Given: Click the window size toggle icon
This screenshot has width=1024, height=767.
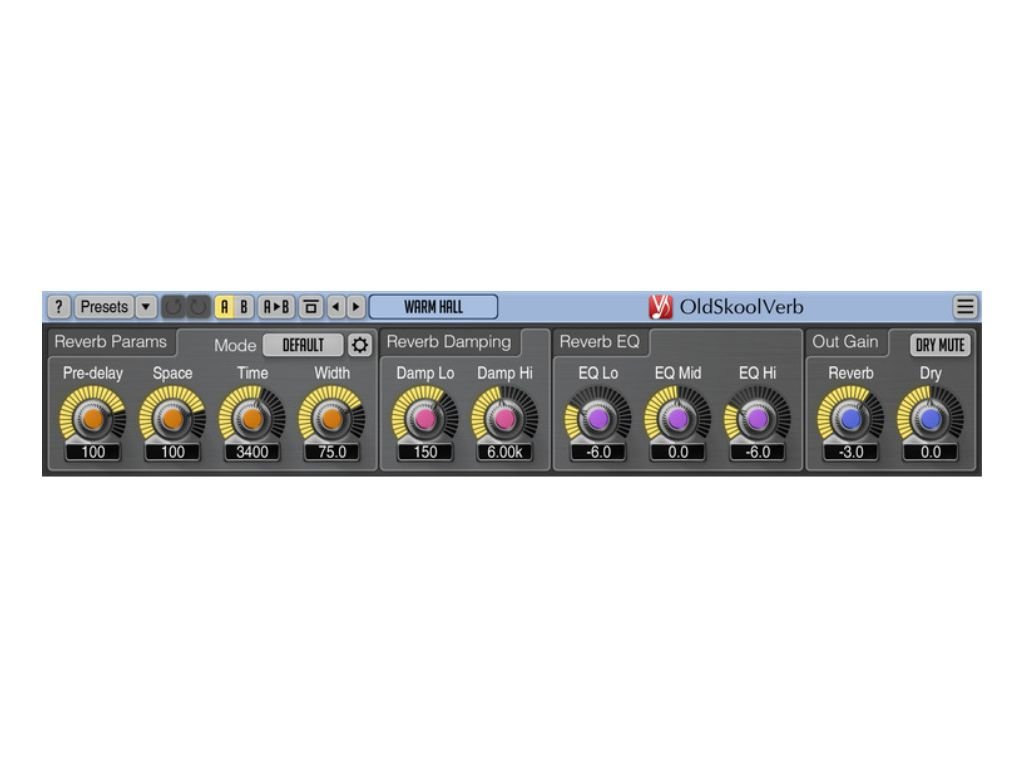Looking at the screenshot, I should click(x=311, y=306).
